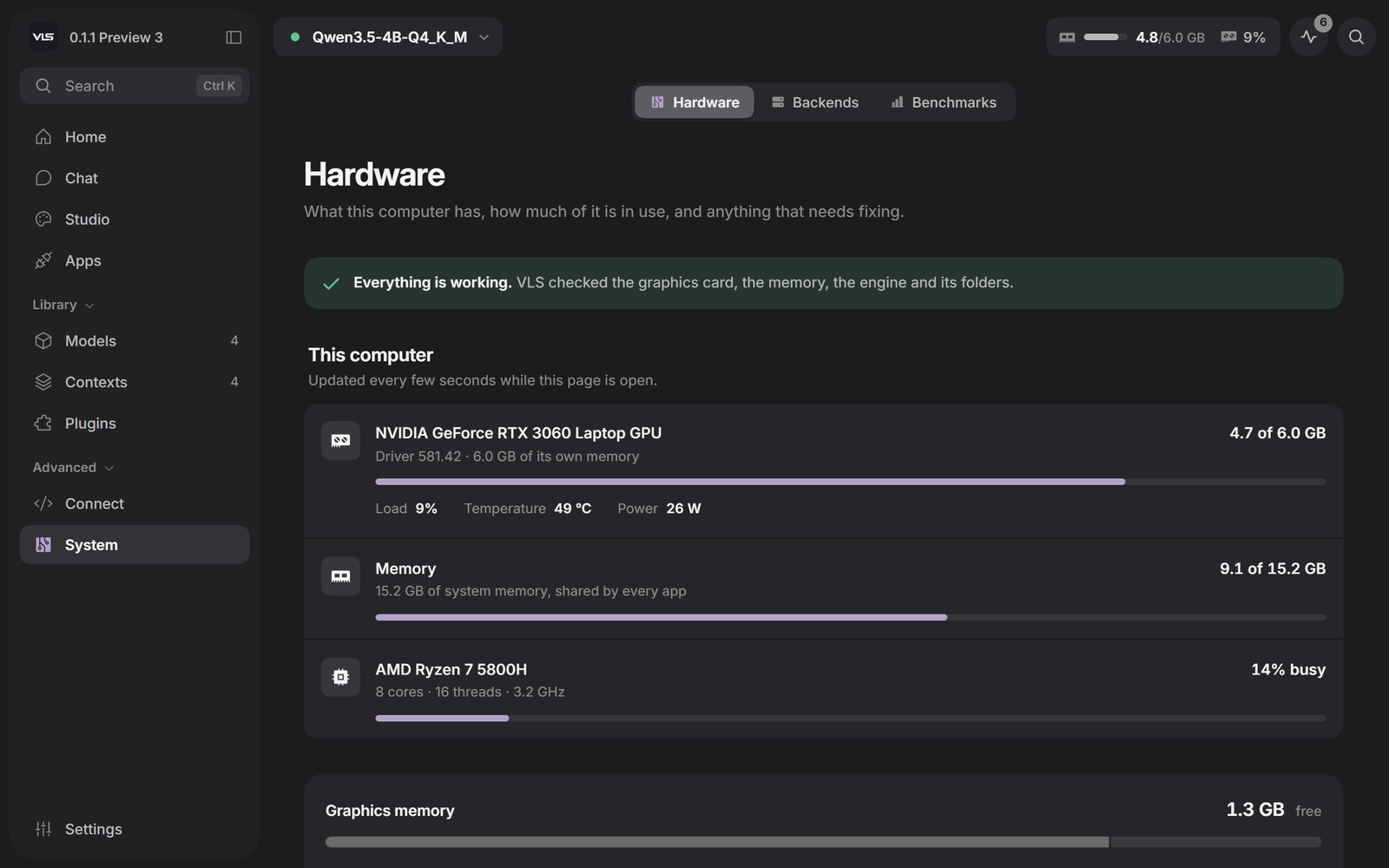This screenshot has height=868, width=1389.
Task: Click the 4.8/6.0 GB memory readout
Action: tap(1170, 37)
